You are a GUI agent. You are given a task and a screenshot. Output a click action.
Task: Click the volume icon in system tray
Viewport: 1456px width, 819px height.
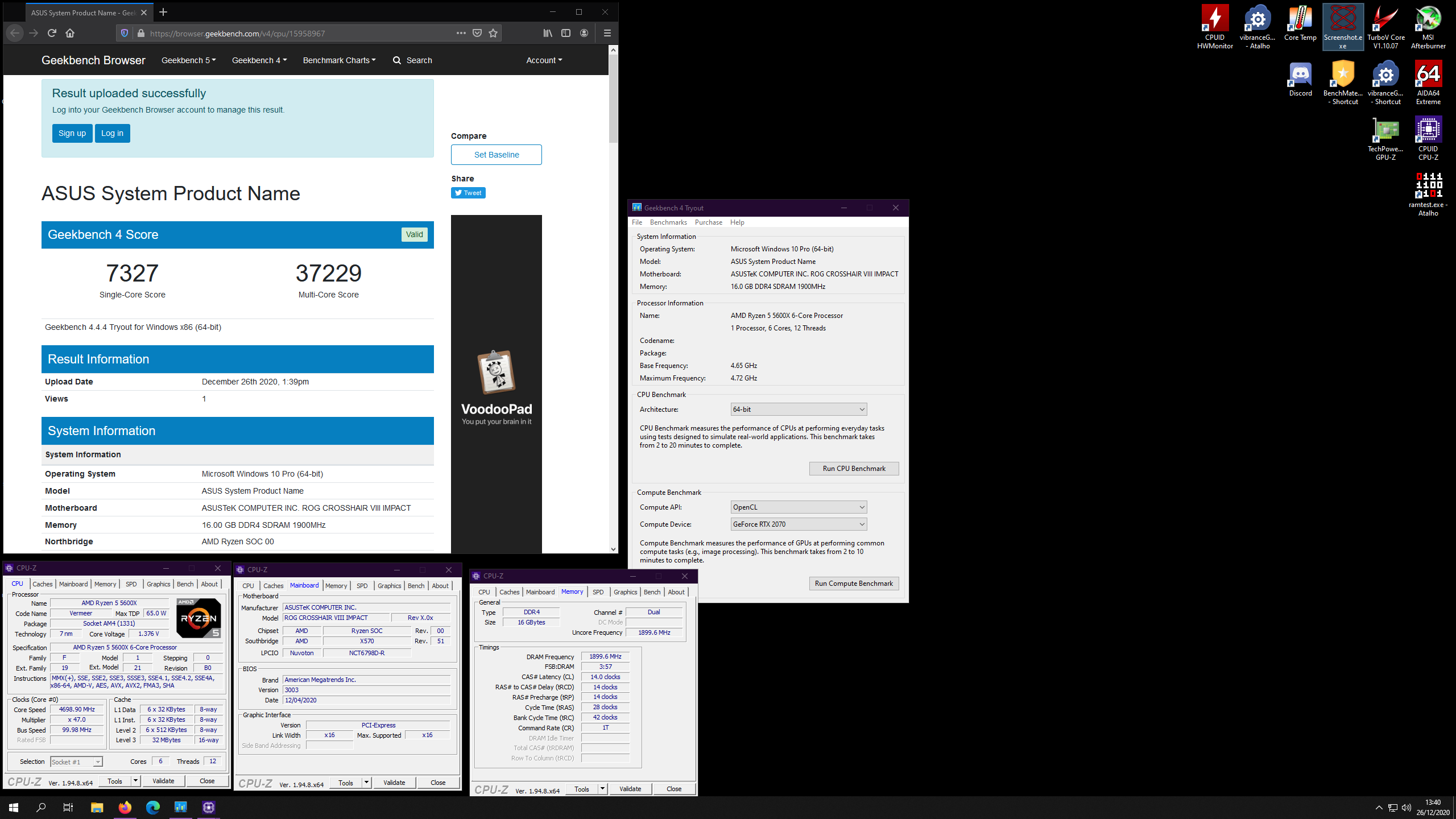[1406, 808]
